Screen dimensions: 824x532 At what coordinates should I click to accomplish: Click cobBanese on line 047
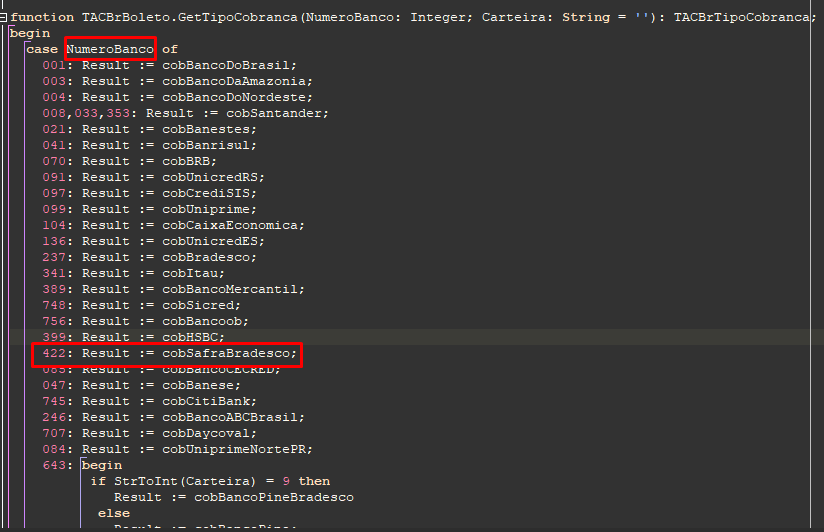coord(198,385)
